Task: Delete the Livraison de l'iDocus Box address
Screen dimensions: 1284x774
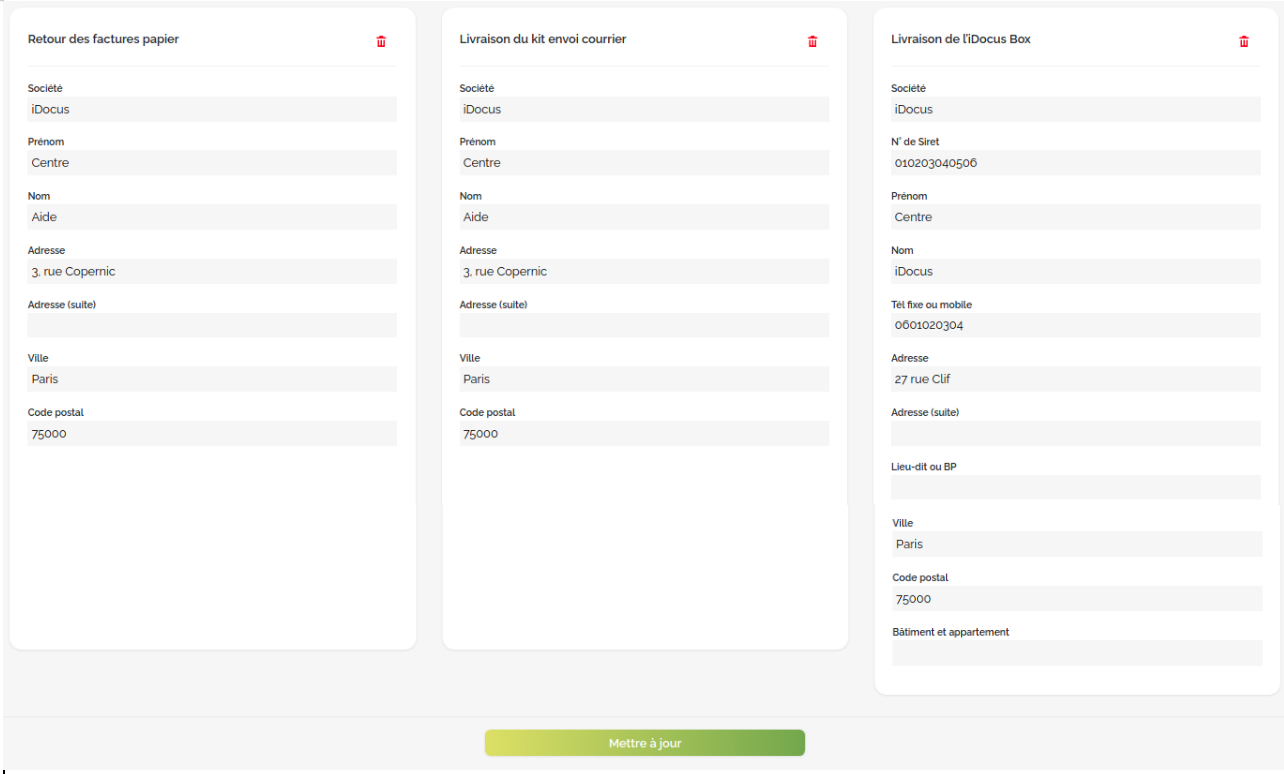Action: (x=1244, y=42)
